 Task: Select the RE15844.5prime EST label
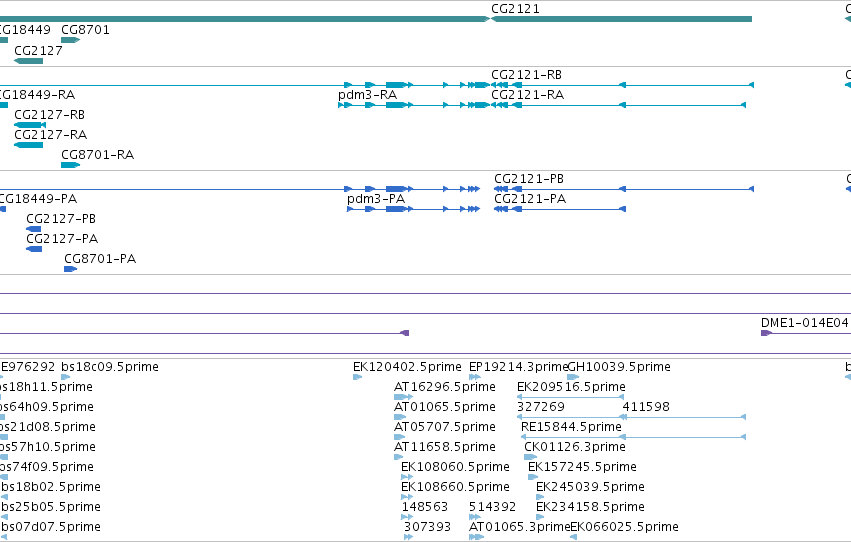(571, 427)
